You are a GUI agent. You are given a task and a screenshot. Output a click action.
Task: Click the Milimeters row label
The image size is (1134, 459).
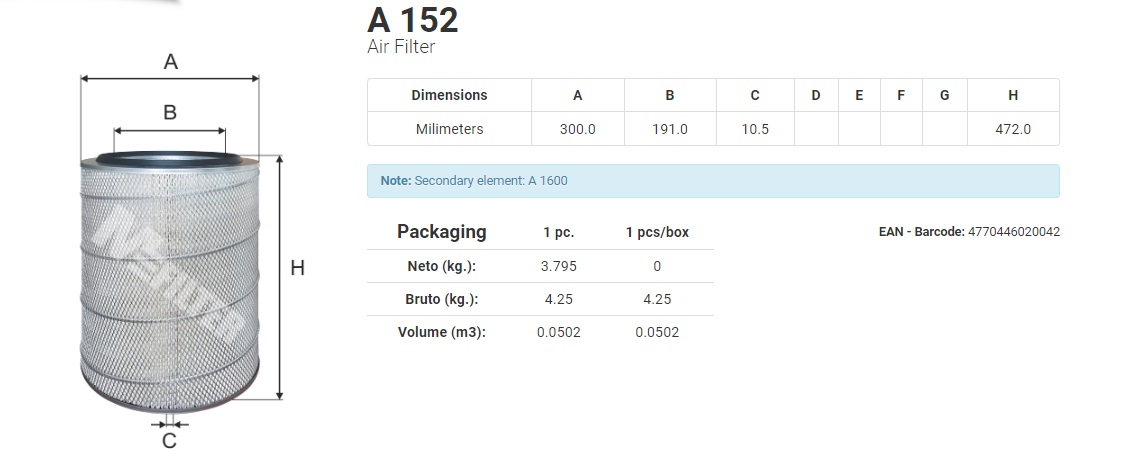(449, 129)
